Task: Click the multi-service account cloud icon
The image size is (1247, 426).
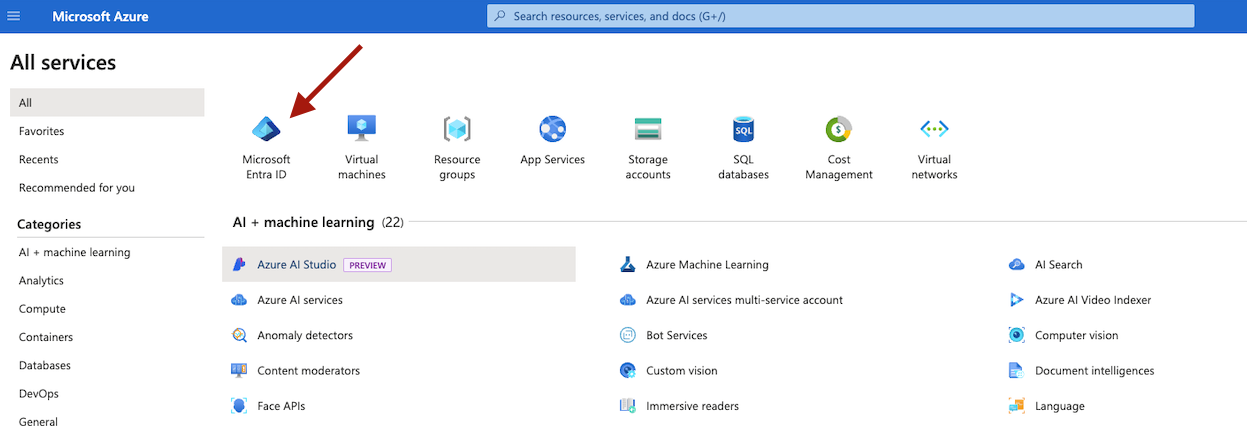Action: (x=628, y=300)
